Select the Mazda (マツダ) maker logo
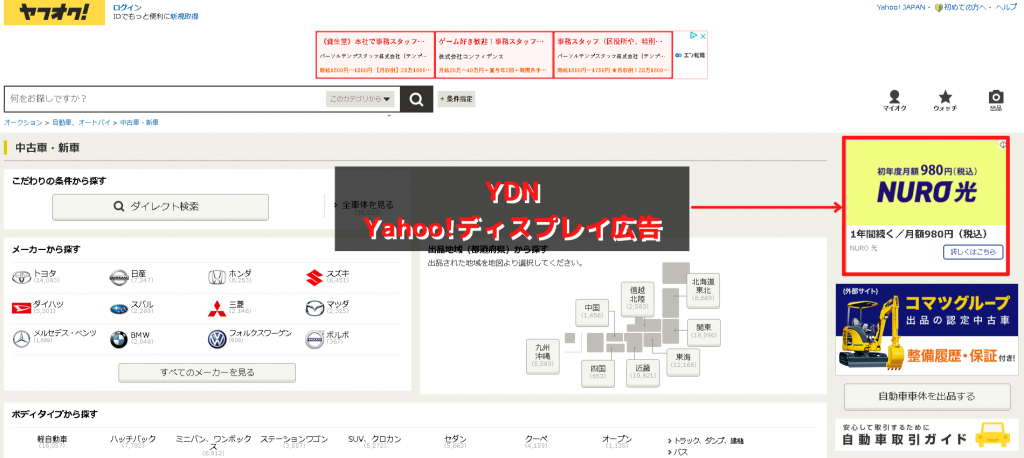 (x=314, y=308)
